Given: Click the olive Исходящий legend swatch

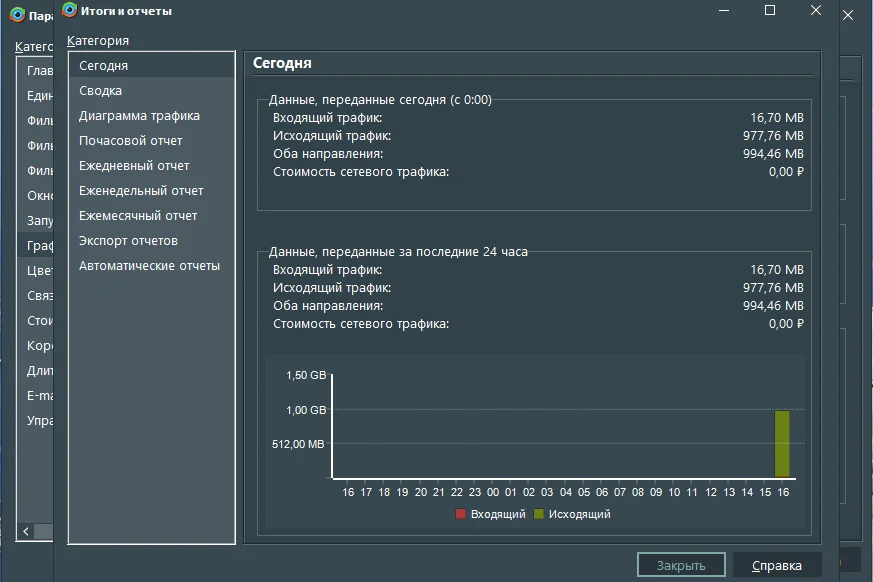Looking at the screenshot, I should (x=539, y=514).
